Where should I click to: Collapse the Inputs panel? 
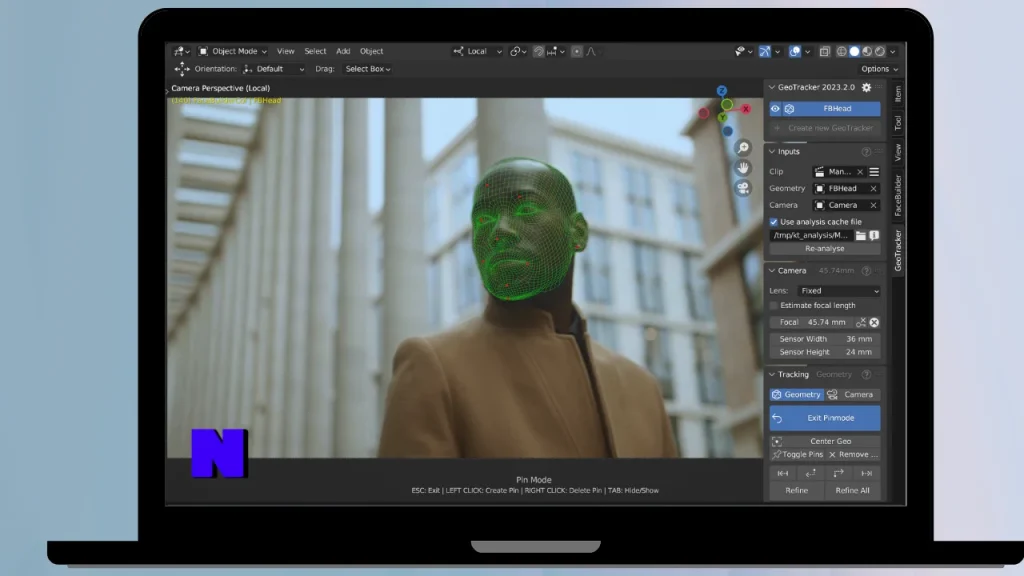(x=773, y=152)
